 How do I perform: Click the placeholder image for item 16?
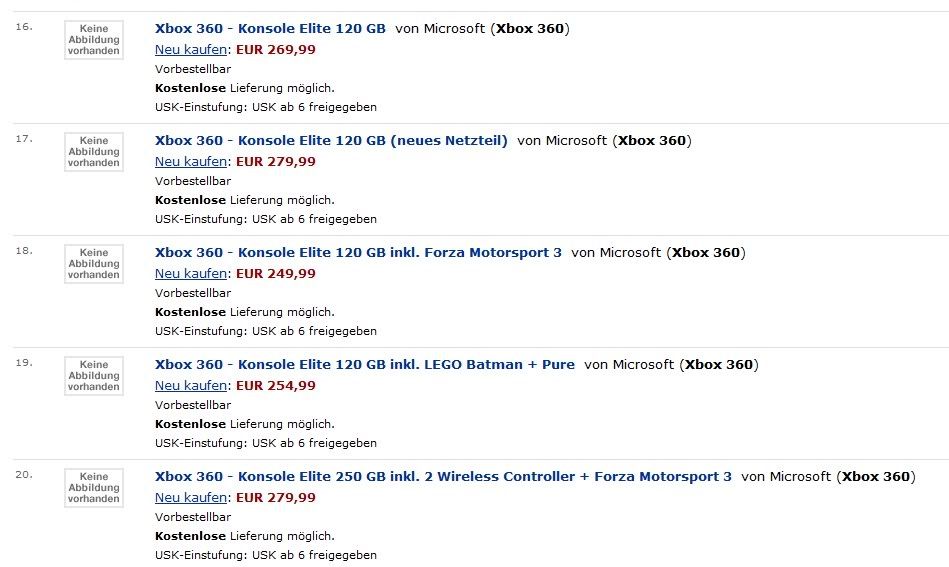point(94,40)
